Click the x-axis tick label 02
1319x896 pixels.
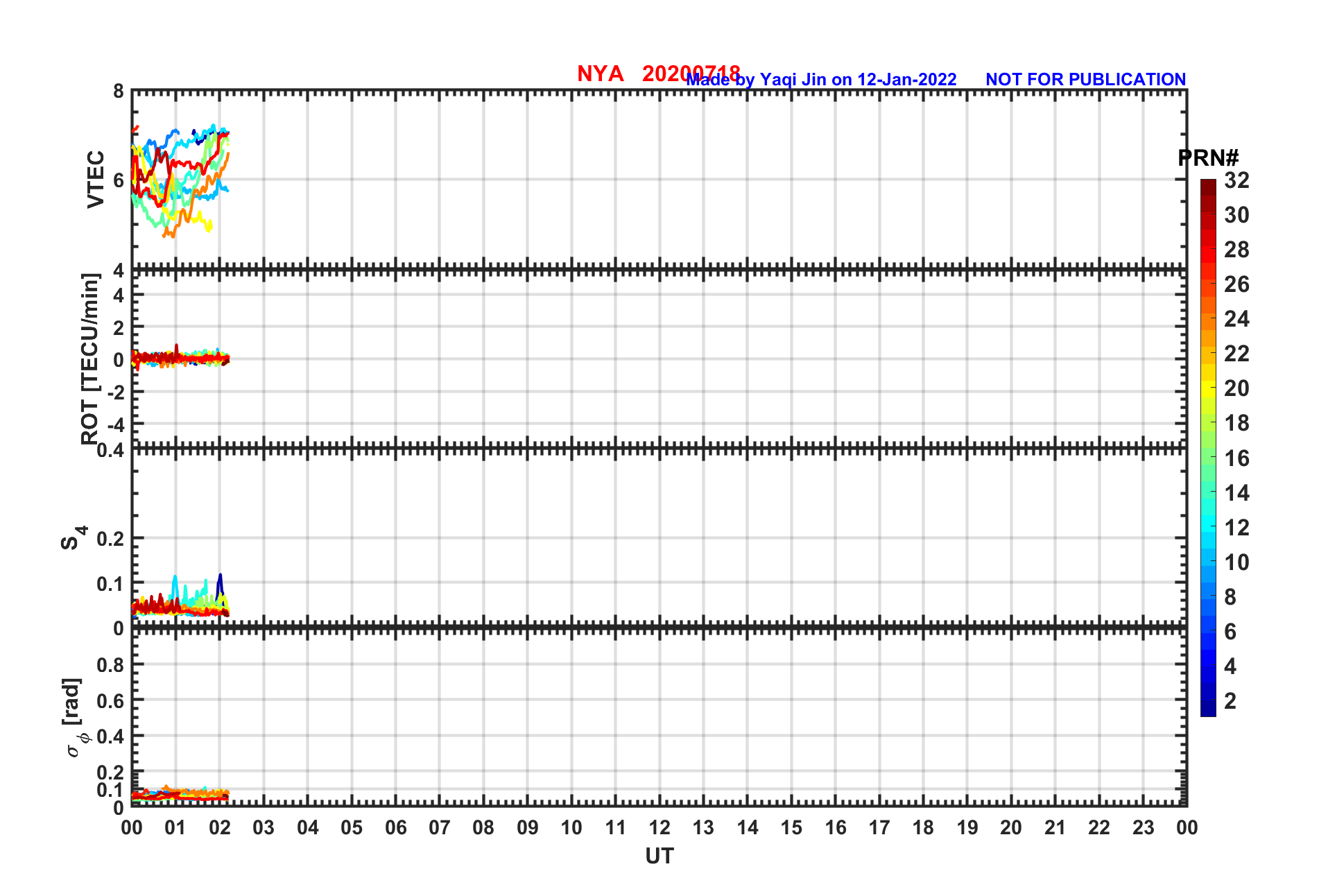[x=220, y=827]
